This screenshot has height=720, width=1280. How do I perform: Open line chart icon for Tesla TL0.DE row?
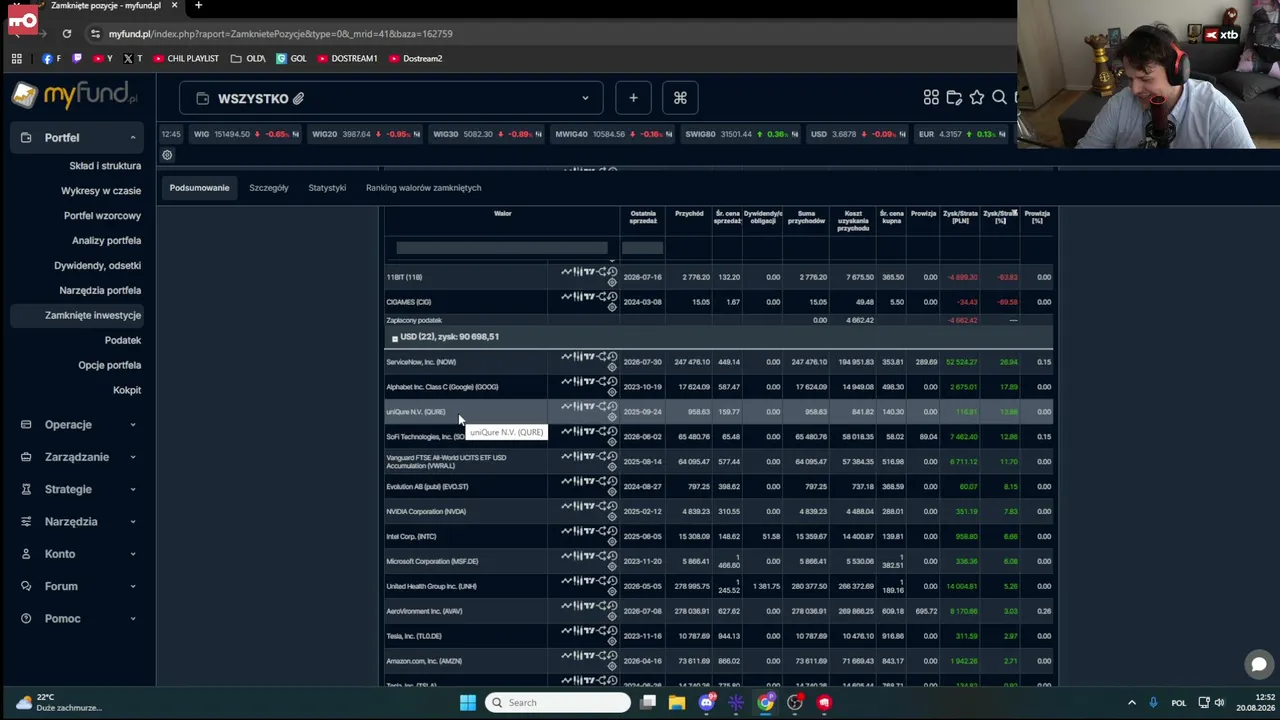pos(567,631)
